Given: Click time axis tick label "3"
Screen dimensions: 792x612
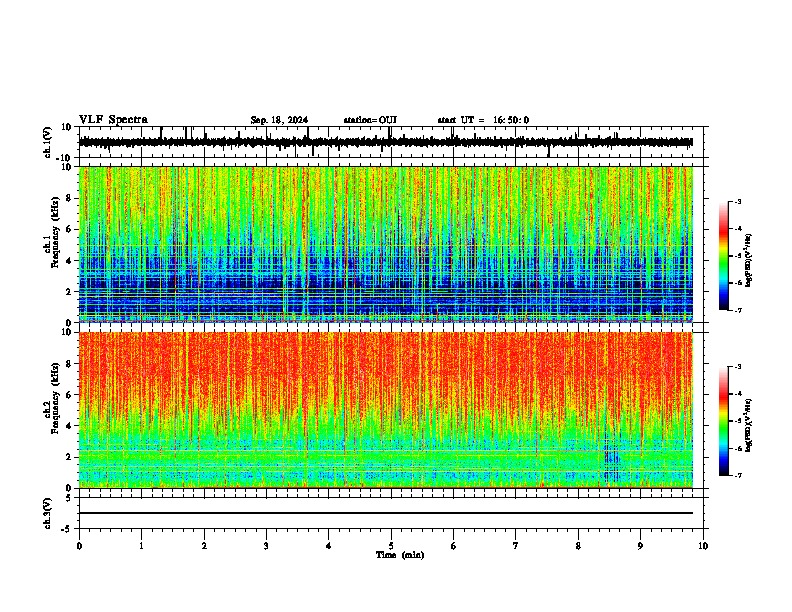Looking at the screenshot, I should tap(266, 546).
